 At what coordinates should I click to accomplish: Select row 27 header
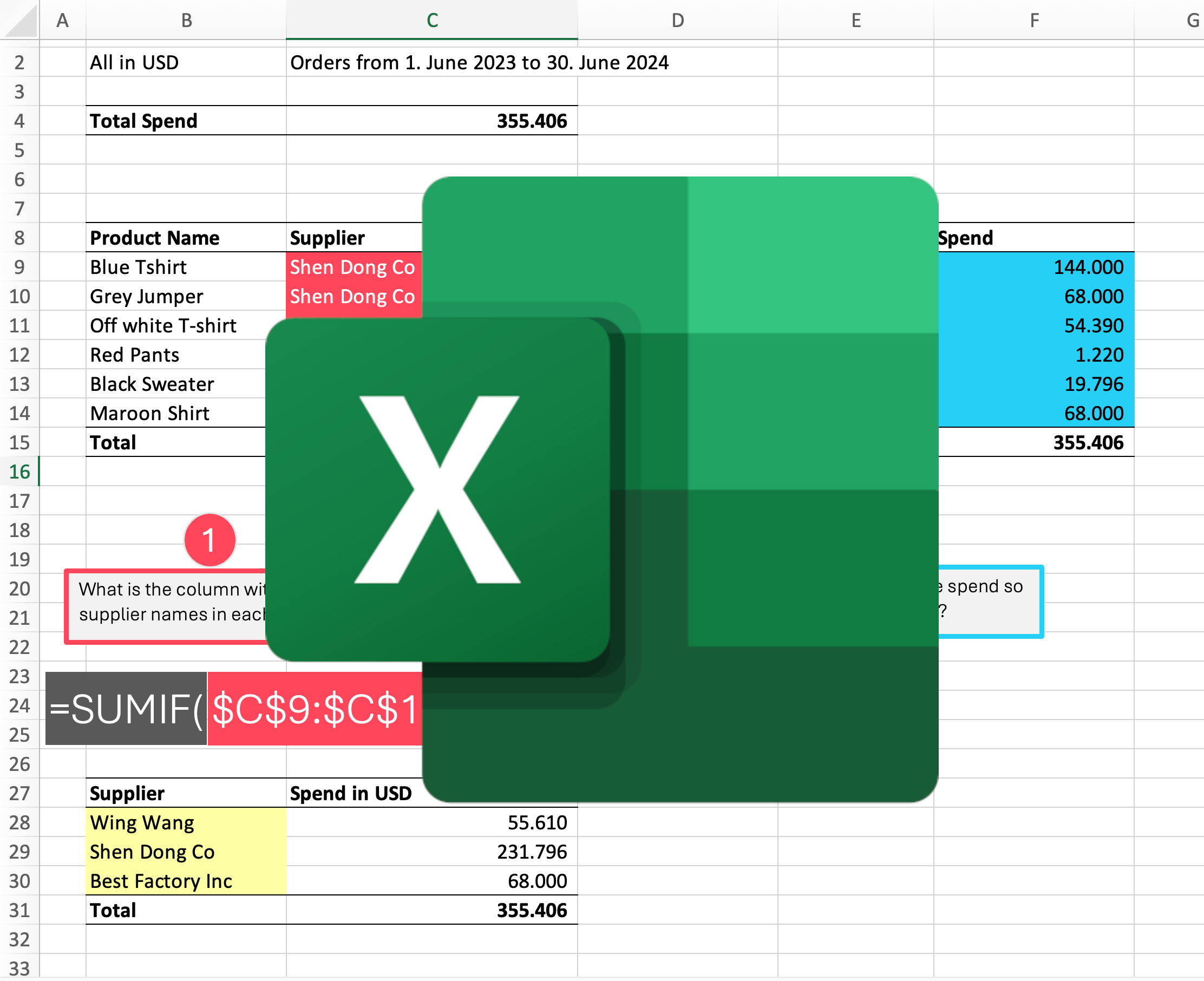pyautogui.click(x=19, y=793)
